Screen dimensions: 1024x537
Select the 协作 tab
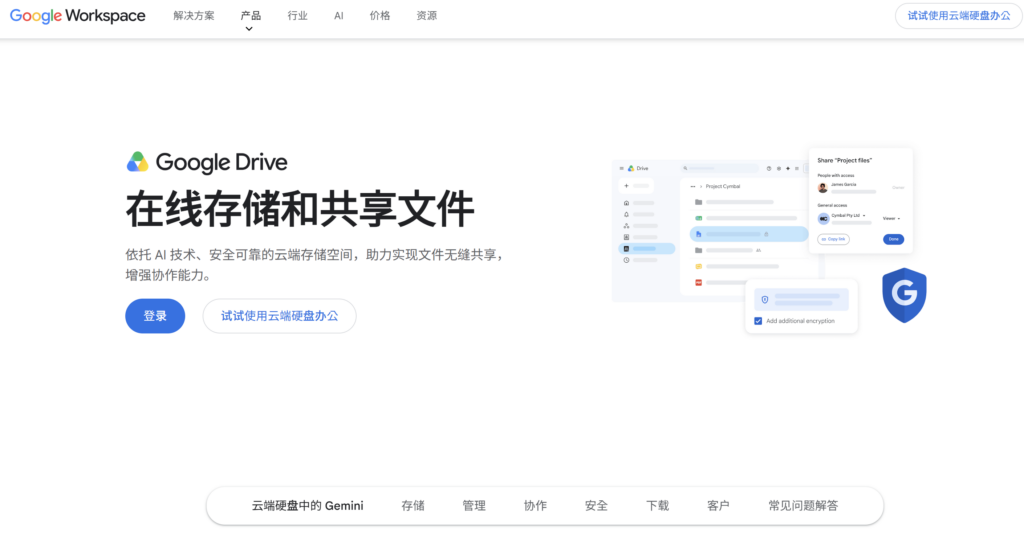pyautogui.click(x=536, y=506)
